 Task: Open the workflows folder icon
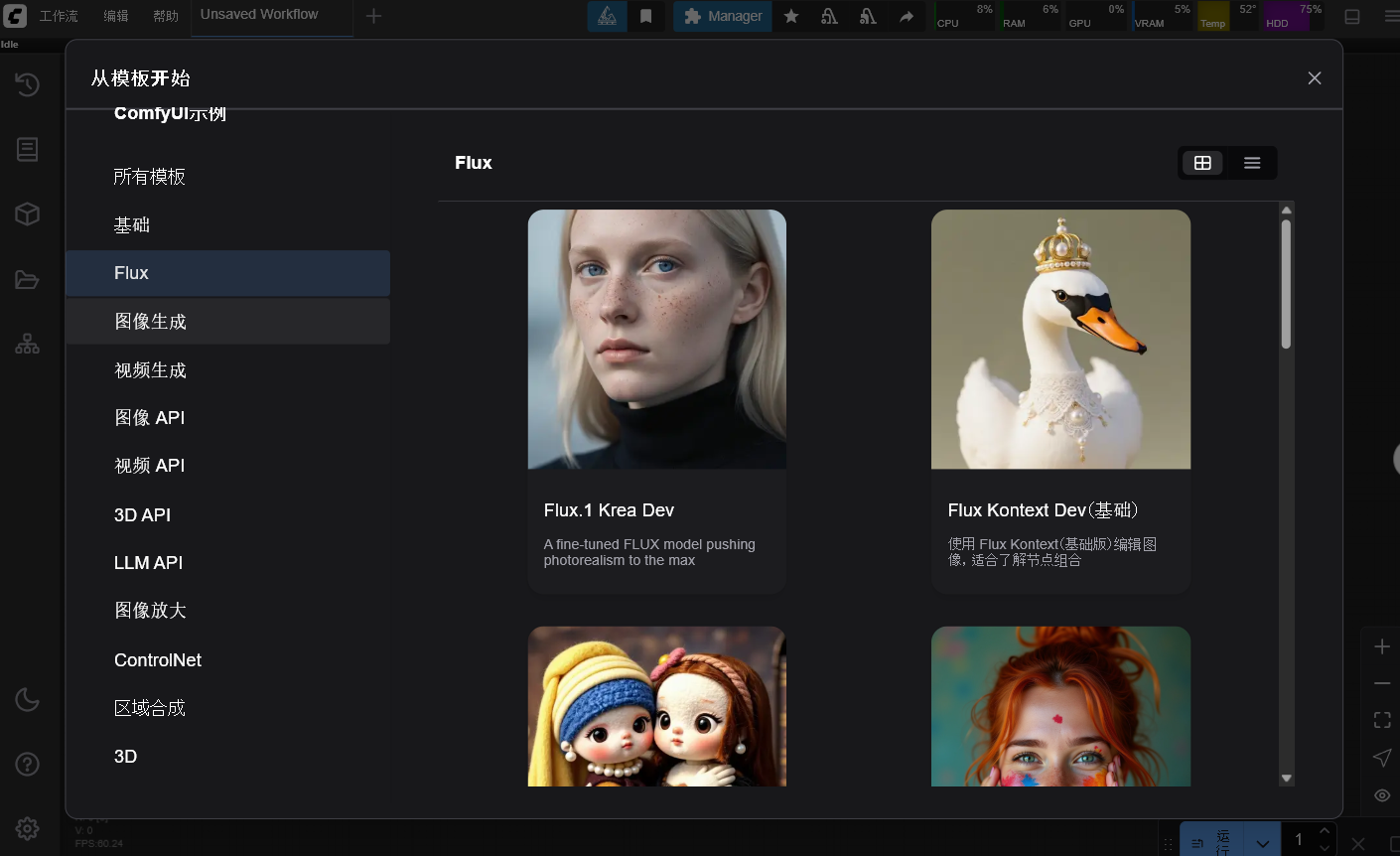27,279
